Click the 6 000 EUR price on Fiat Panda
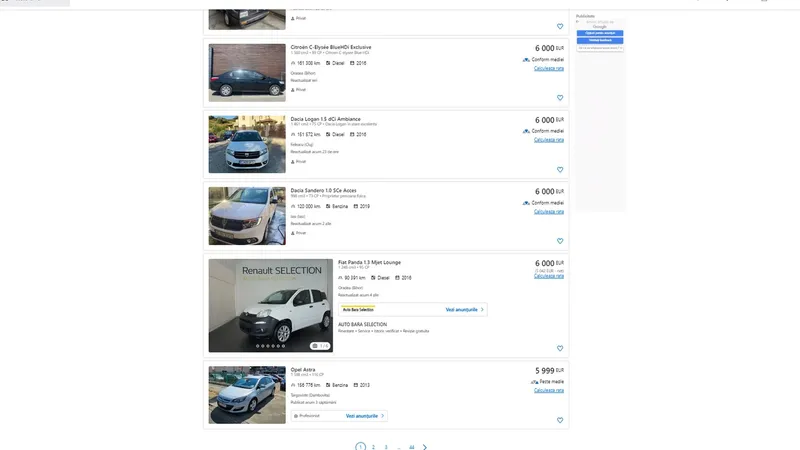Screen dimensions: 800x450 click(x=549, y=263)
